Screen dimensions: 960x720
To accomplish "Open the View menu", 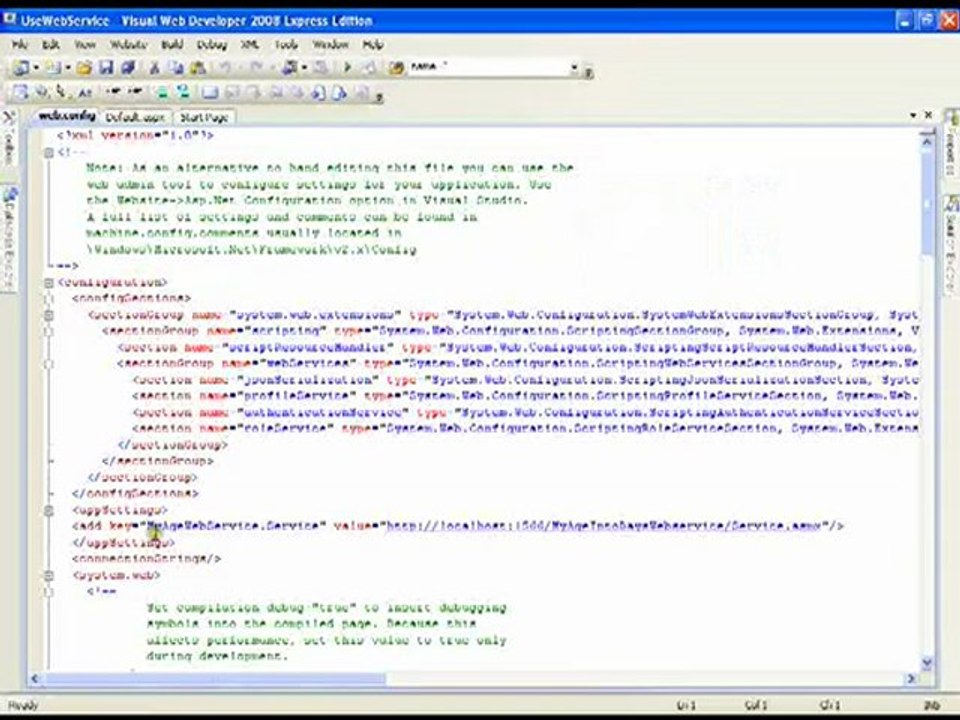I will point(85,45).
